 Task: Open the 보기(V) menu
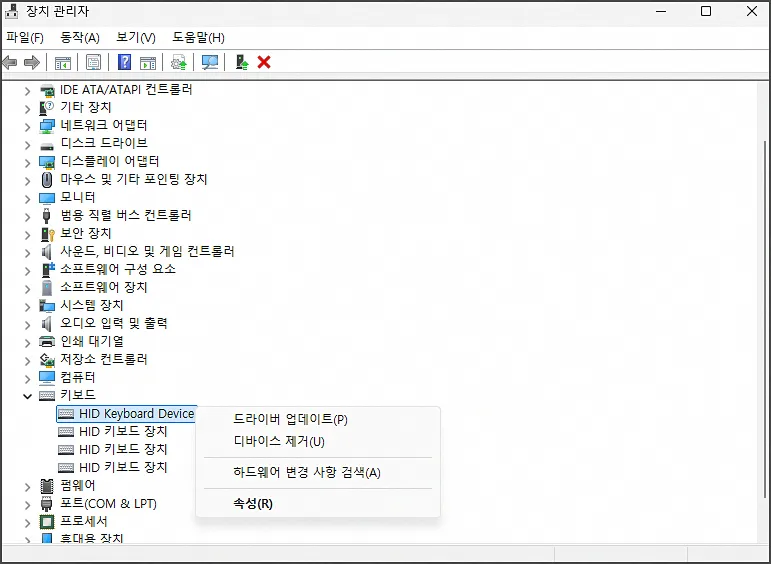pos(136,37)
